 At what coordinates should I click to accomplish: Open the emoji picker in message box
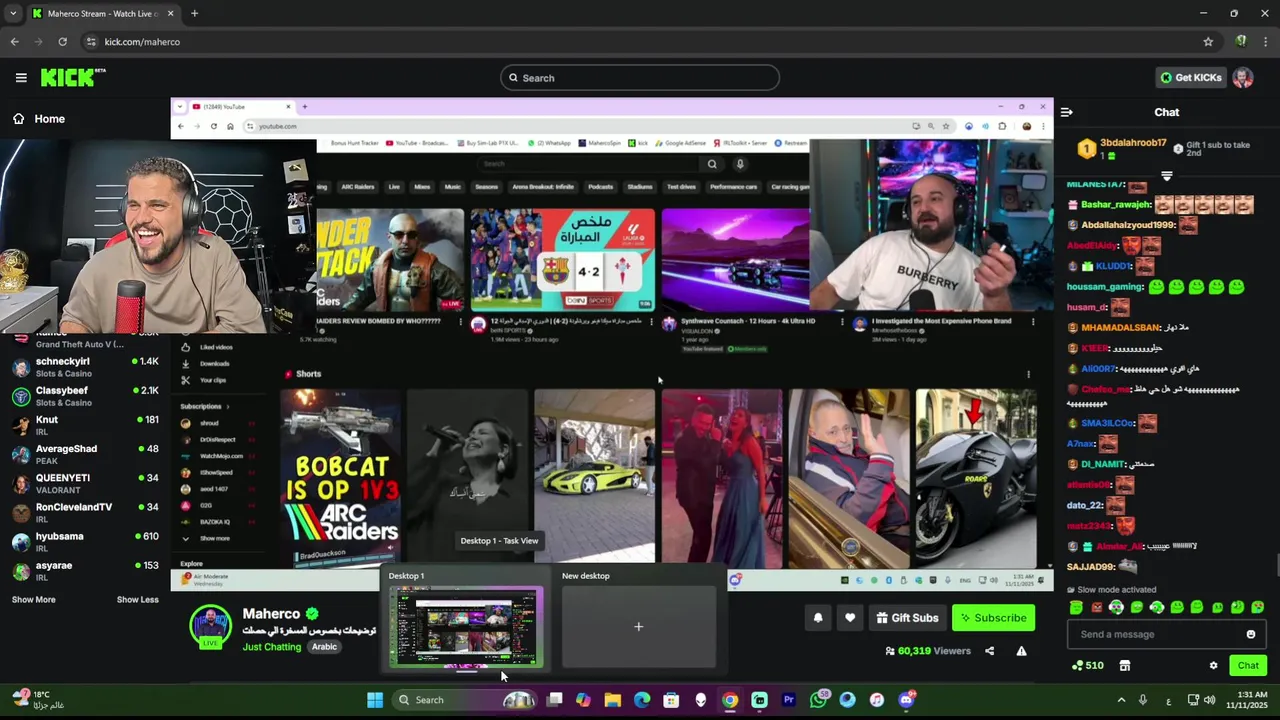1250,634
